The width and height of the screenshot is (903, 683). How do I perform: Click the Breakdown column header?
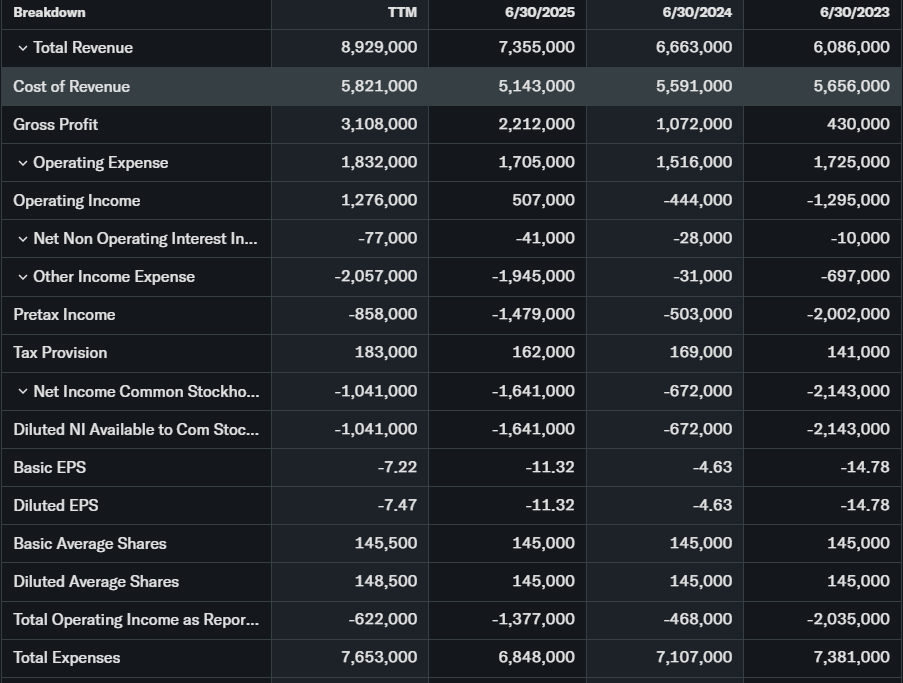49,12
